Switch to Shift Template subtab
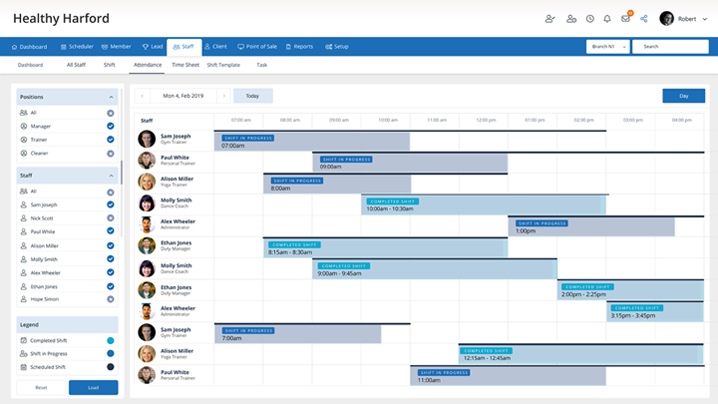The image size is (718, 404). [223, 65]
